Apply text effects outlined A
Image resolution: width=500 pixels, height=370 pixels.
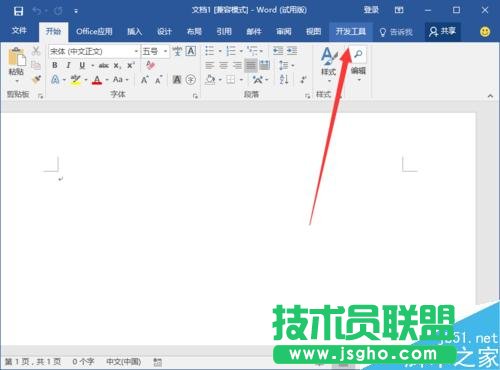[55, 80]
